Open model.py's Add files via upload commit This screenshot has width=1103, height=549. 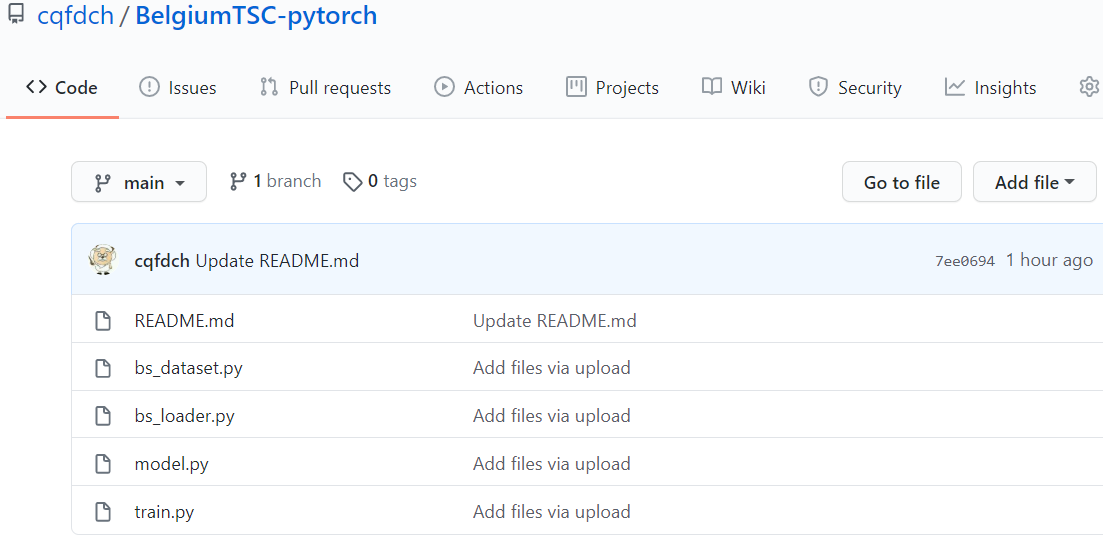click(x=552, y=464)
